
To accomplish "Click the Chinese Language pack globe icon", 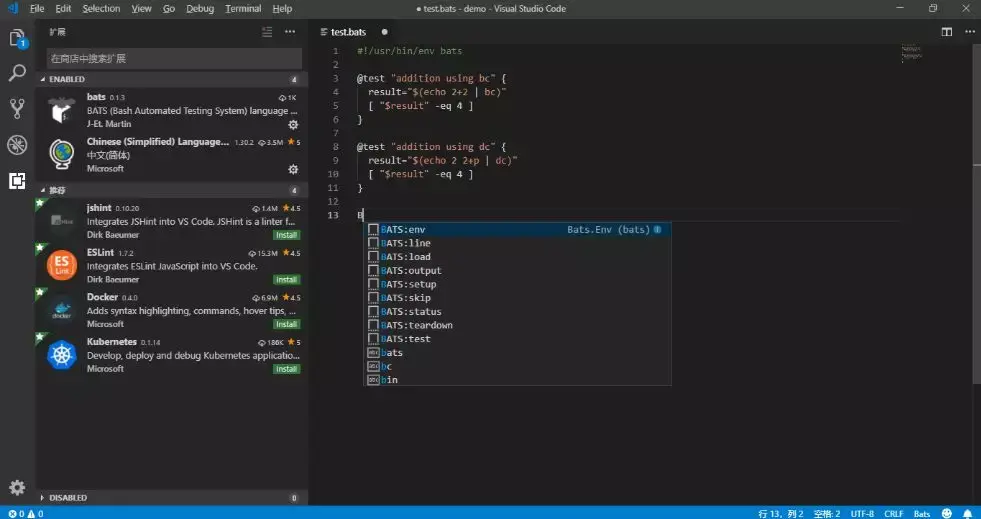I will [x=62, y=154].
